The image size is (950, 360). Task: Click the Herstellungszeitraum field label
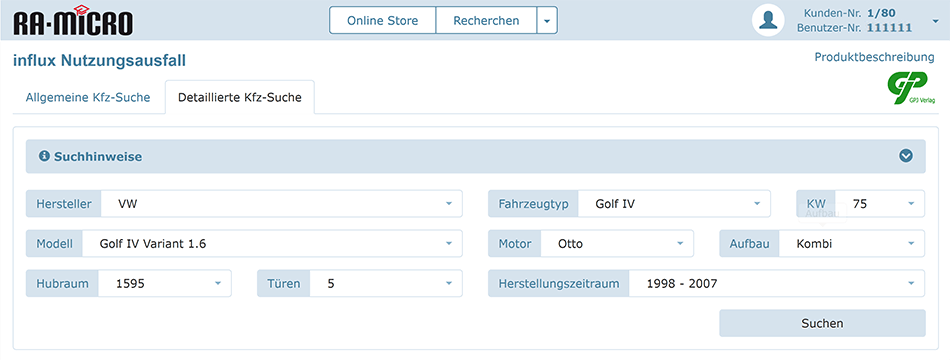click(559, 283)
